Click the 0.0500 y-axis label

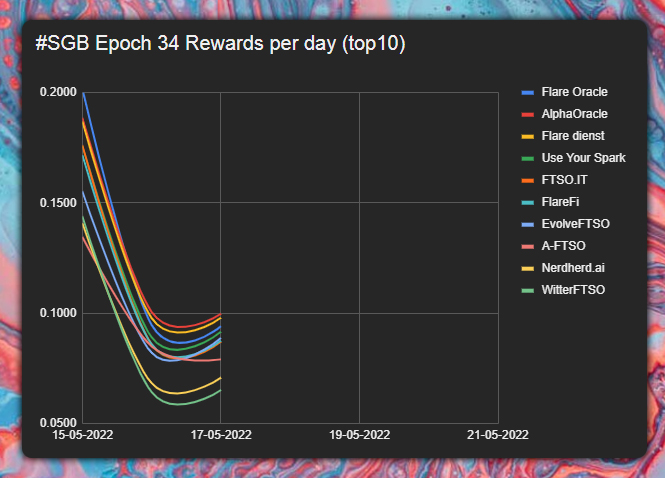click(58, 423)
